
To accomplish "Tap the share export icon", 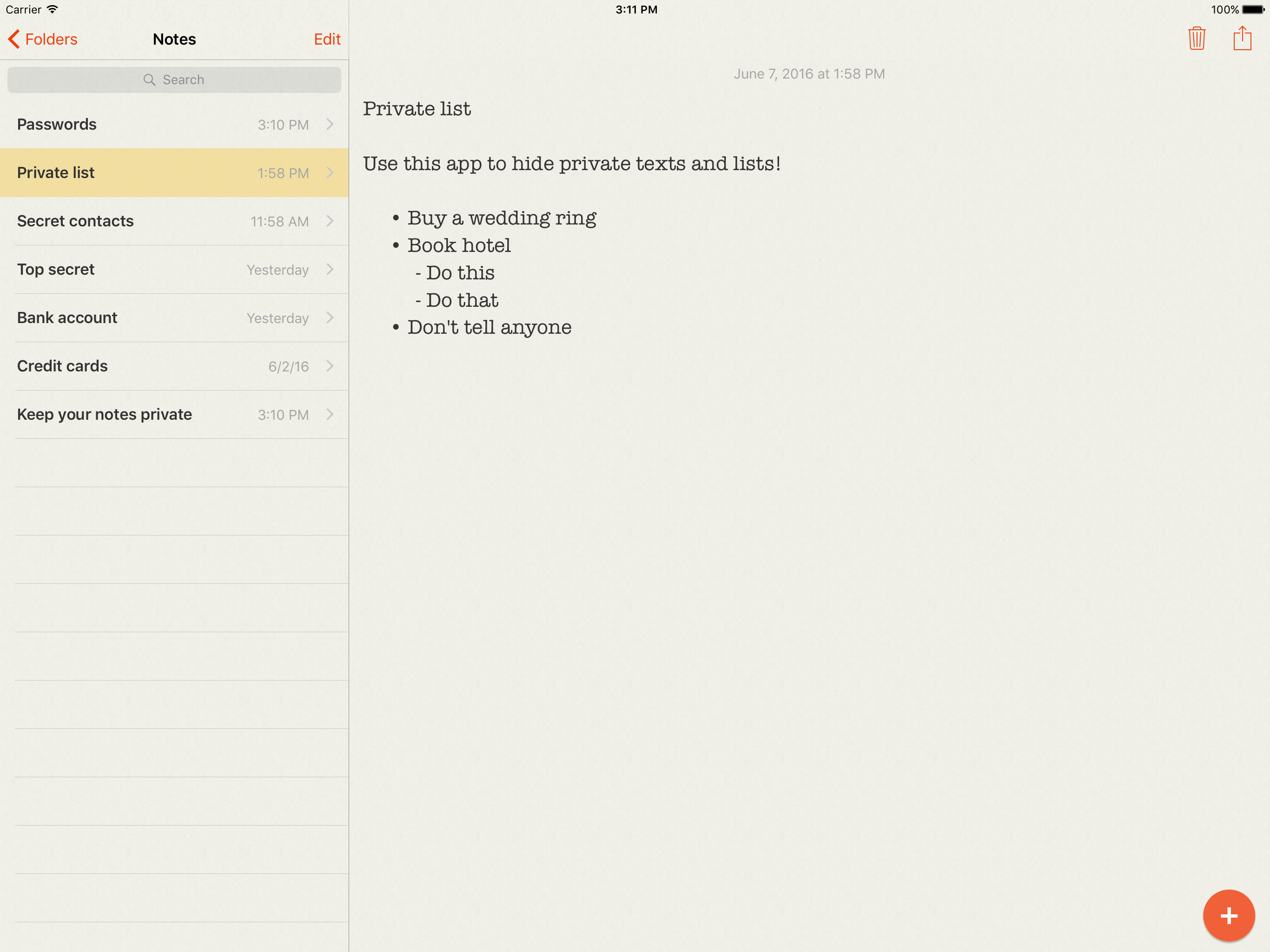I will [x=1242, y=39].
